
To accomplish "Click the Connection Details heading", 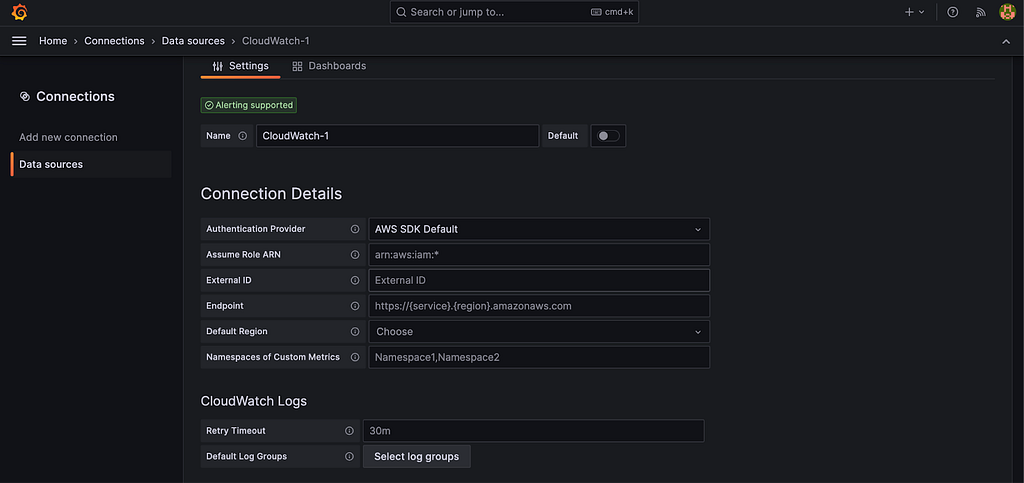I will coord(271,194).
